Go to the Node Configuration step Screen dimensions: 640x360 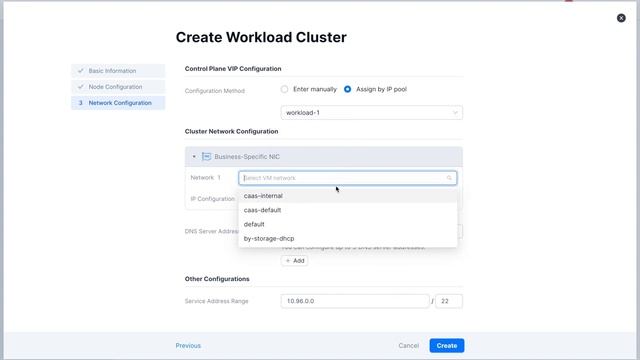[118, 87]
